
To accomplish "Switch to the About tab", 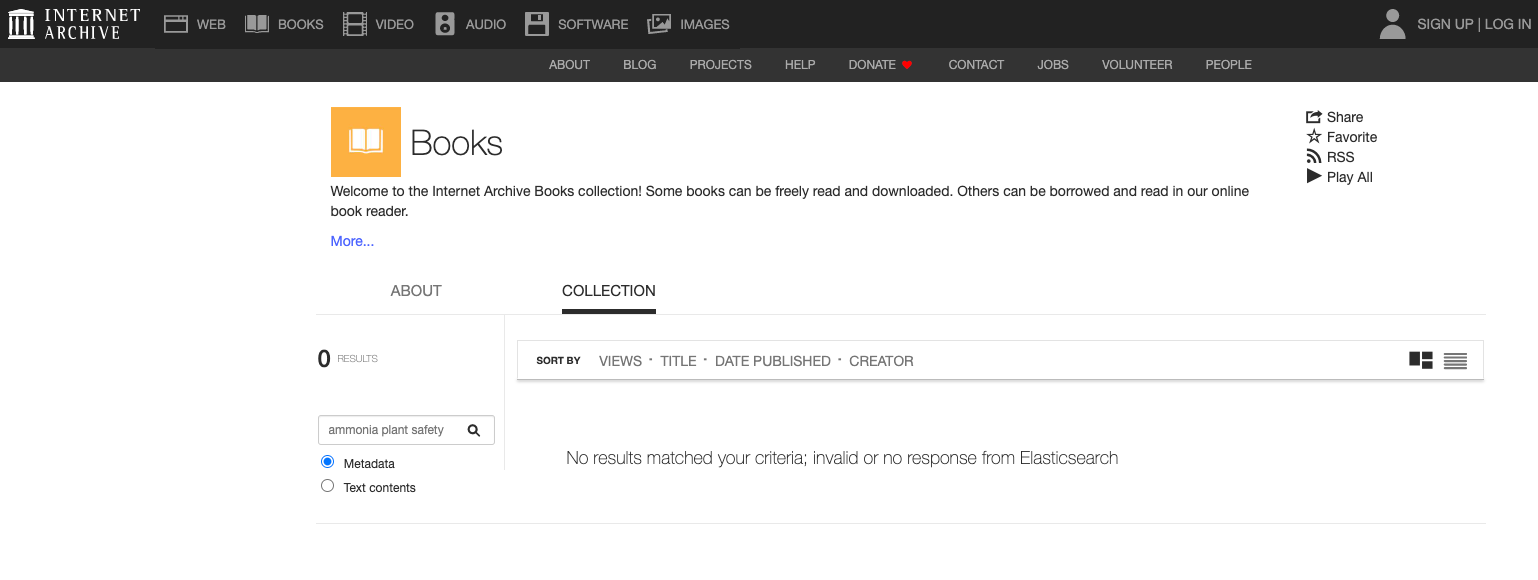I will 416,291.
